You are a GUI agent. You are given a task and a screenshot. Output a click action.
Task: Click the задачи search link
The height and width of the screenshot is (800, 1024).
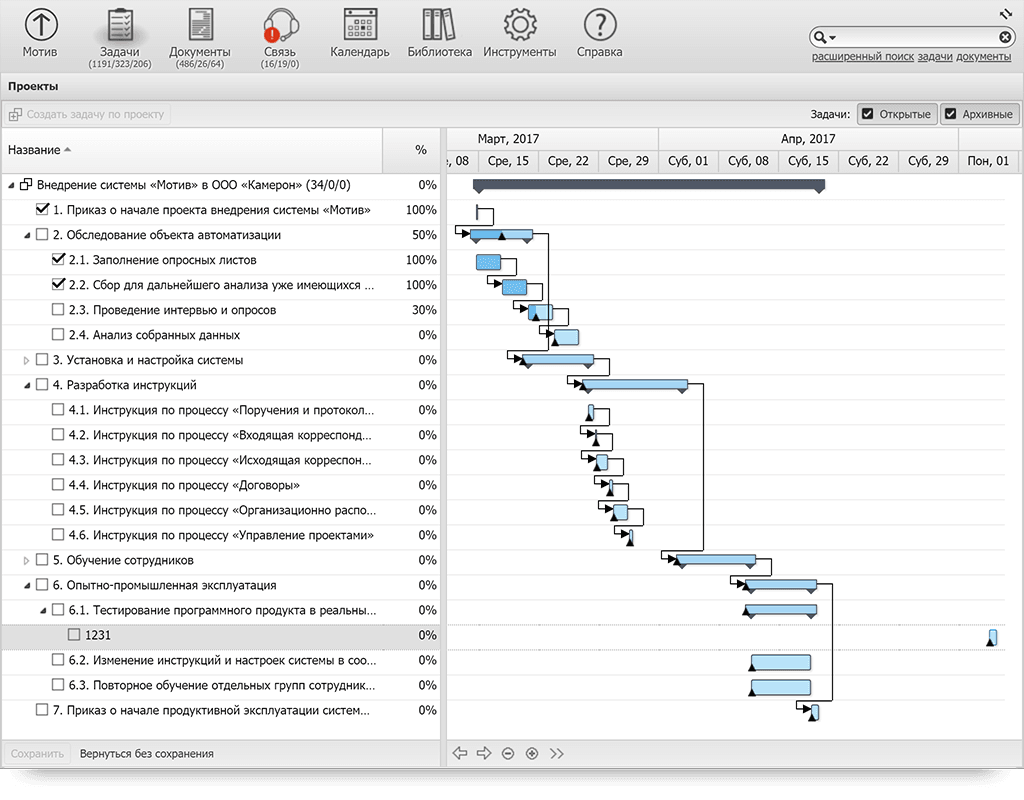(935, 57)
